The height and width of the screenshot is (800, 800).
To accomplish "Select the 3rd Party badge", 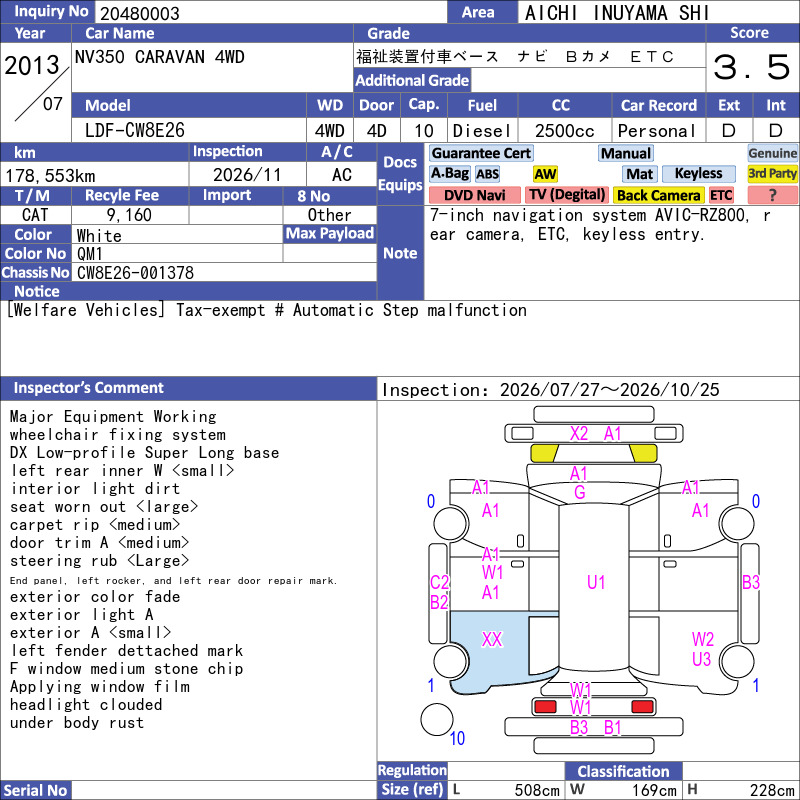I will (x=772, y=174).
